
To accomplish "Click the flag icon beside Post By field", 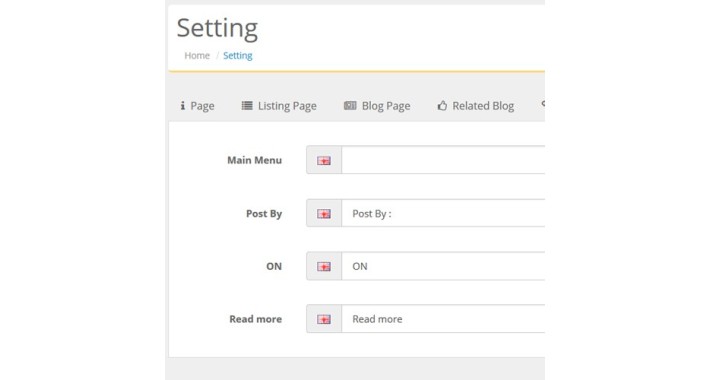I will tap(324, 214).
